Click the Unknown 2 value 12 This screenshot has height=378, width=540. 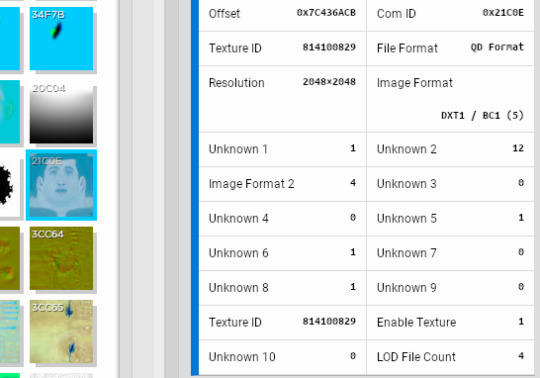click(518, 148)
